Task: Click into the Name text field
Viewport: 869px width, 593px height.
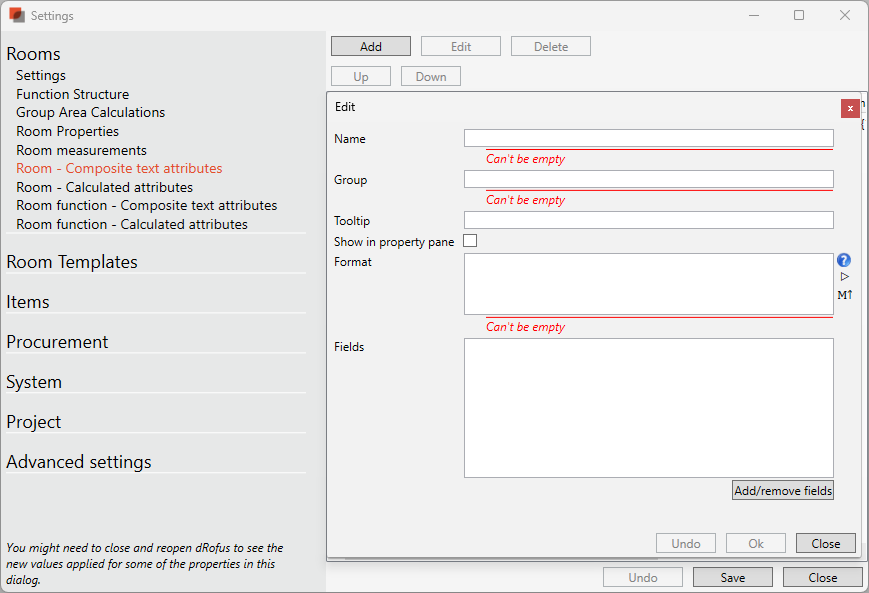Action: click(x=648, y=139)
